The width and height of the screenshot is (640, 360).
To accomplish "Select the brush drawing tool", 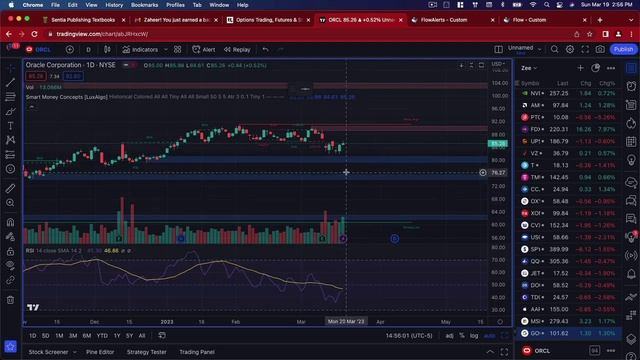I will click(10, 111).
